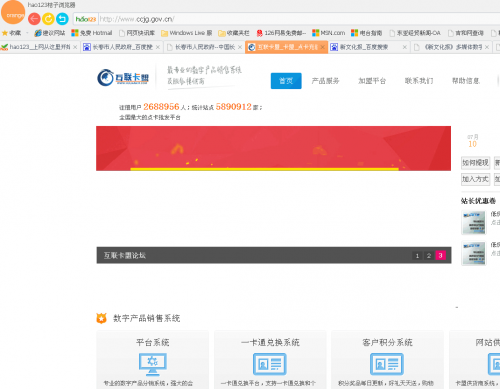The height and width of the screenshot is (389, 500).
Task: Open the Windows Live bookmark folder
Action: [x=186, y=33]
